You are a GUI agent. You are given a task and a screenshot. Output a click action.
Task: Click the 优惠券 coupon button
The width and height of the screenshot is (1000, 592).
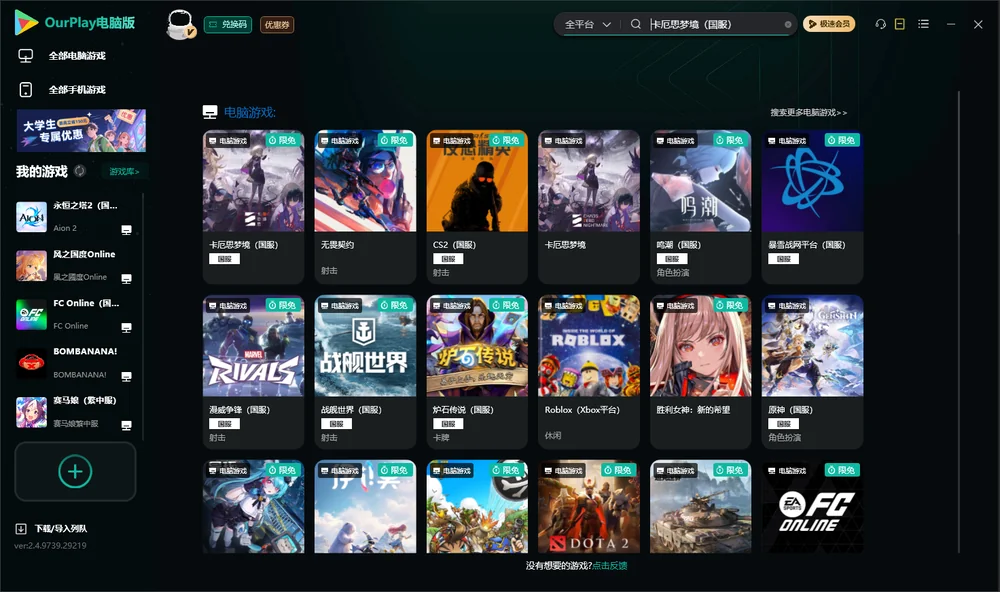click(x=277, y=25)
